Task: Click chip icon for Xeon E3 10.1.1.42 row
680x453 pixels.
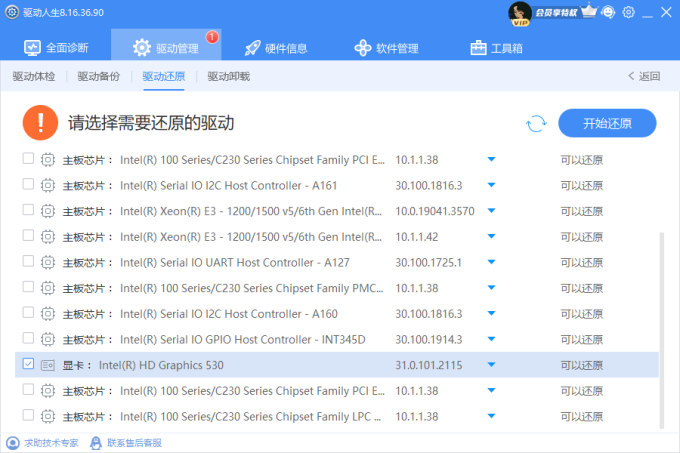Action: tap(48, 237)
